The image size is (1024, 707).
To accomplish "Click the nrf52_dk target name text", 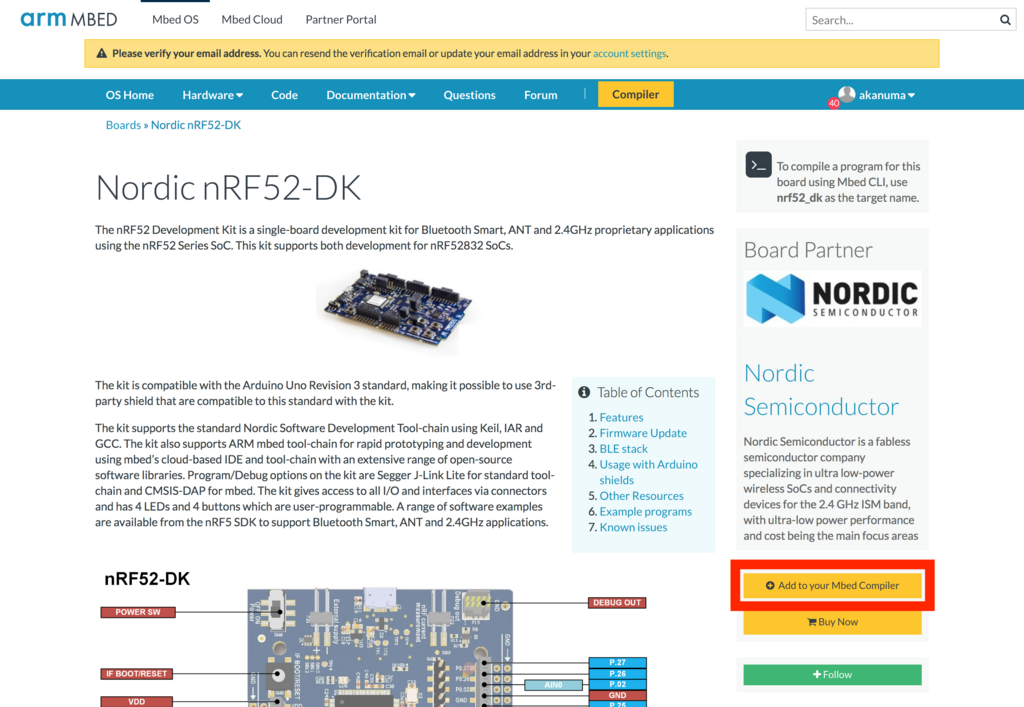I will tap(799, 198).
